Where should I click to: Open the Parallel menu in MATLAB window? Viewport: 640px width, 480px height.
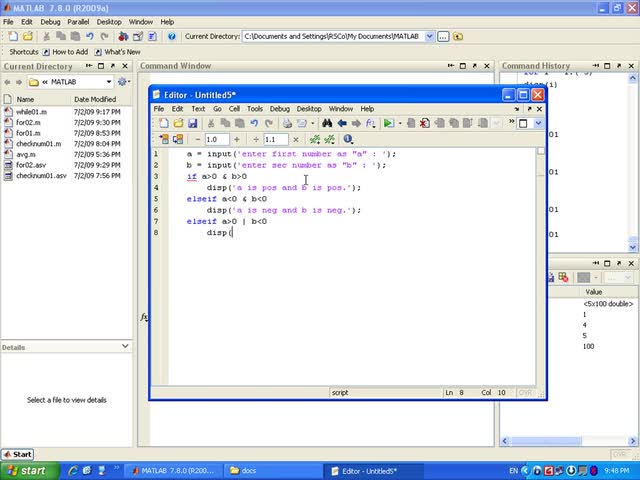point(78,21)
